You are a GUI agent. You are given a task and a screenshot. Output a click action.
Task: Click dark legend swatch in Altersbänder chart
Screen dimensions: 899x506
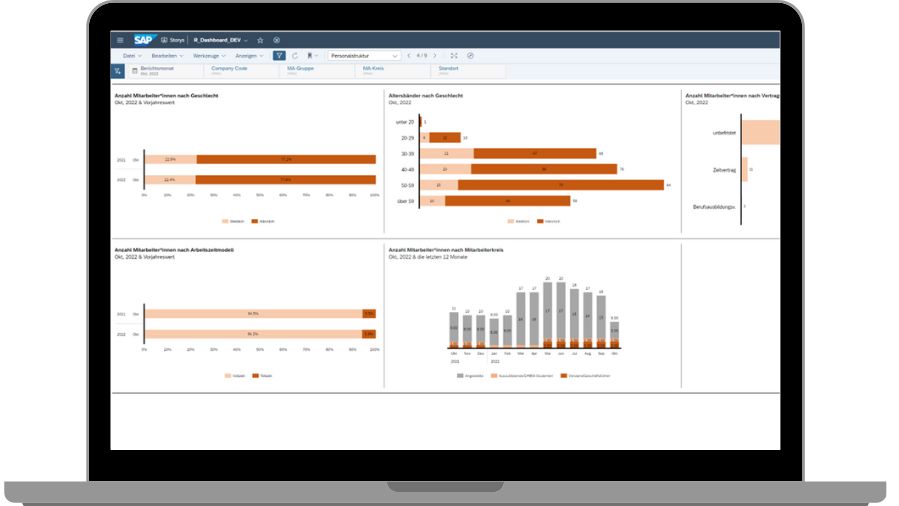click(x=540, y=221)
